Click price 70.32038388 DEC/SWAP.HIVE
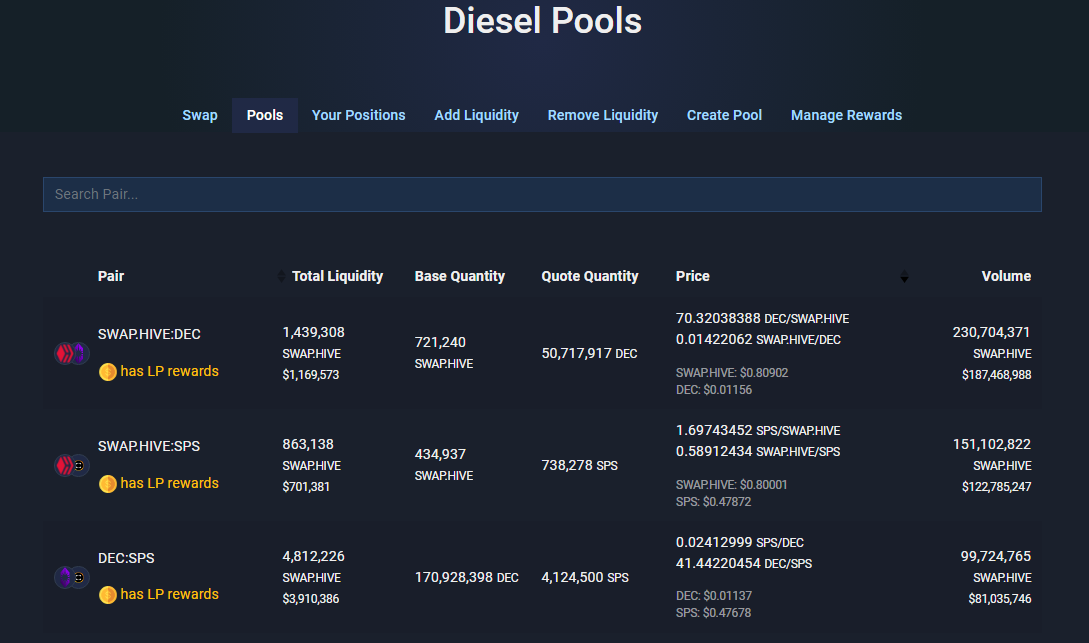The height and width of the screenshot is (643, 1089). 763,319
